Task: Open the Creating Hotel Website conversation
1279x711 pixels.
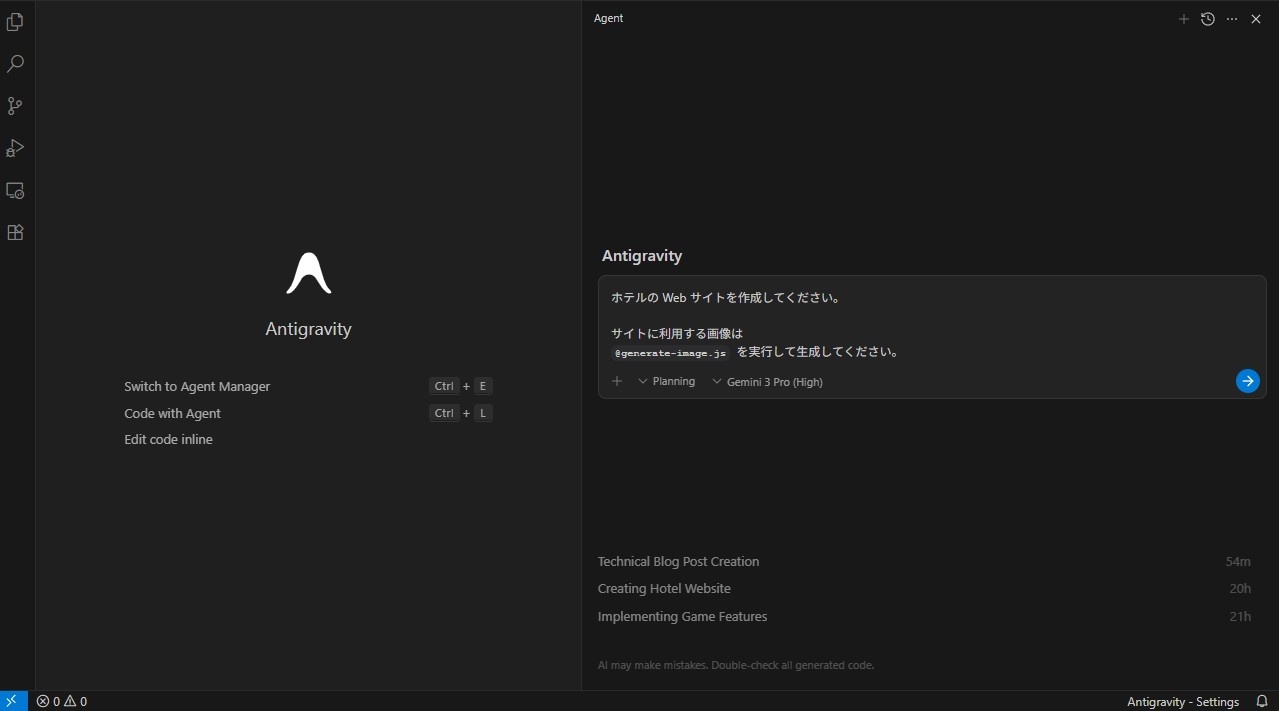Action: tap(664, 589)
